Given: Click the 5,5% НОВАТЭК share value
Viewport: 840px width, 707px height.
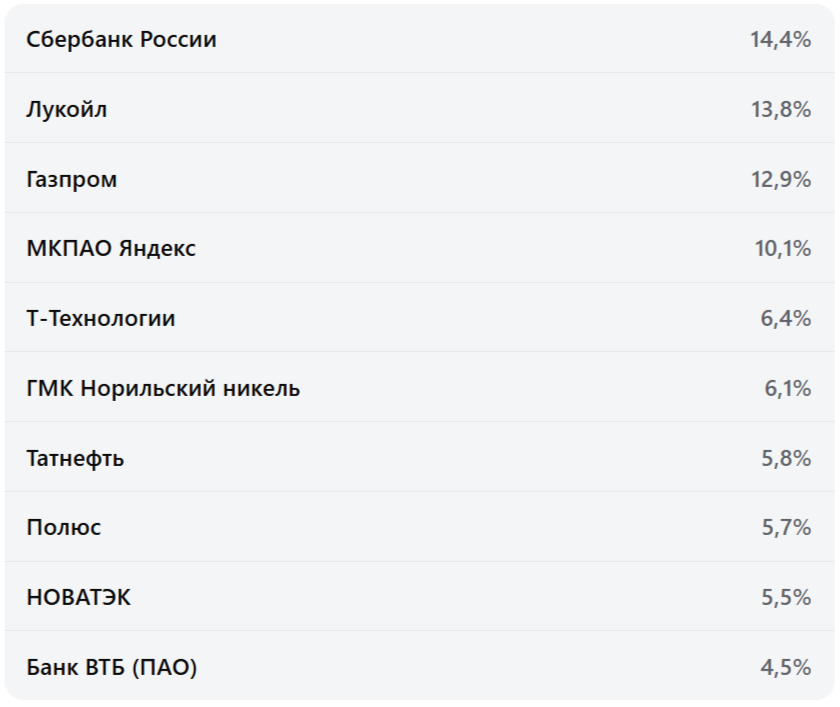Looking at the screenshot, I should click(x=786, y=598).
